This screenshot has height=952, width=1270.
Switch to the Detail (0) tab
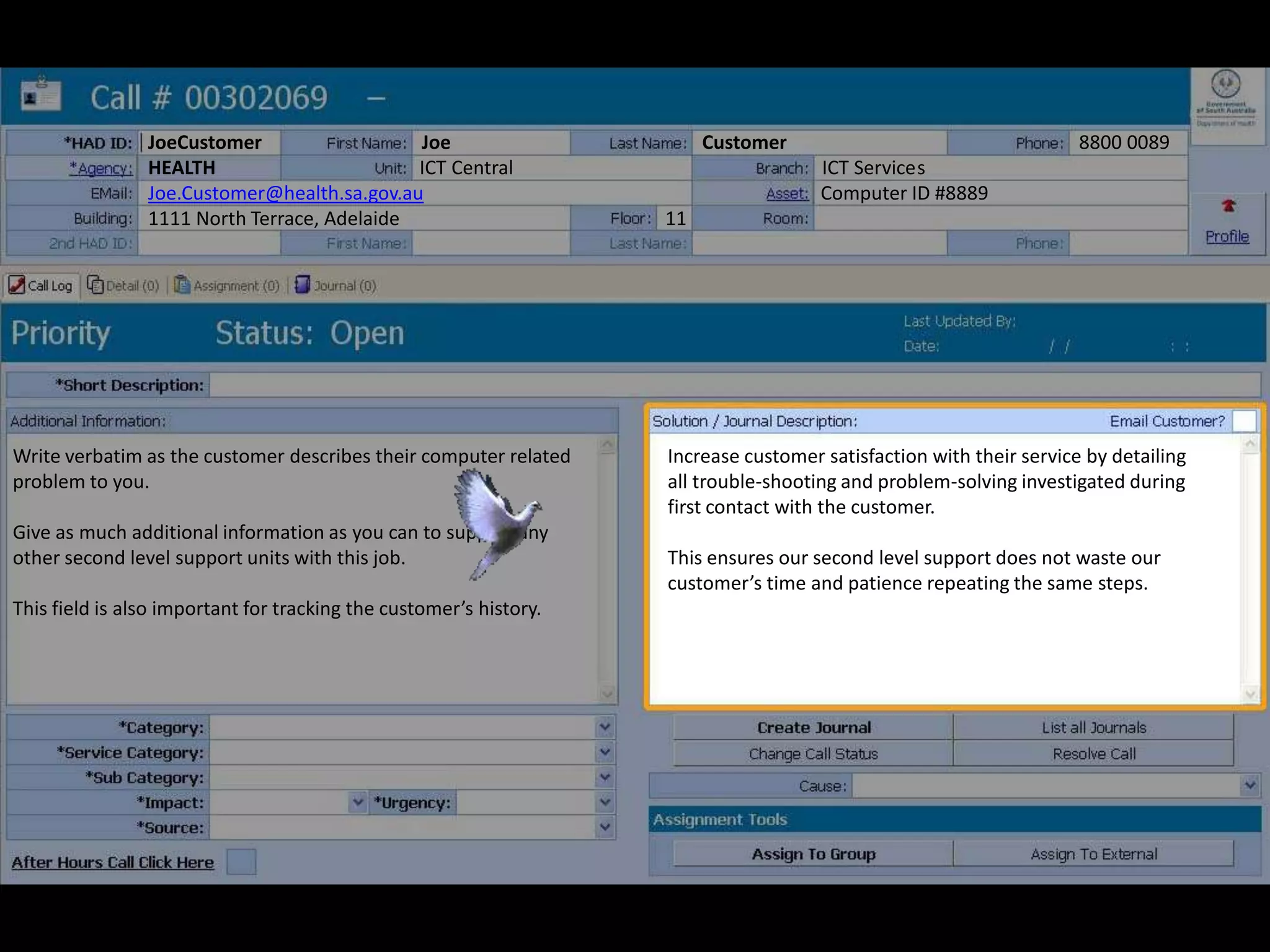click(x=123, y=286)
